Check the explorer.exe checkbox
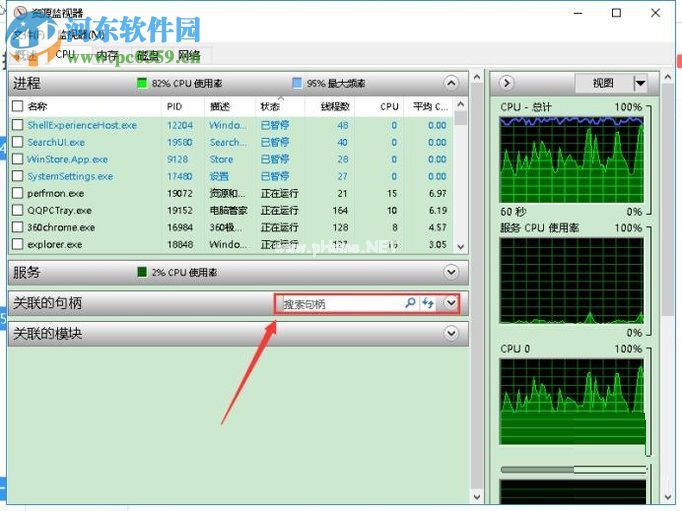This screenshot has height=511, width=682. click(x=17, y=244)
